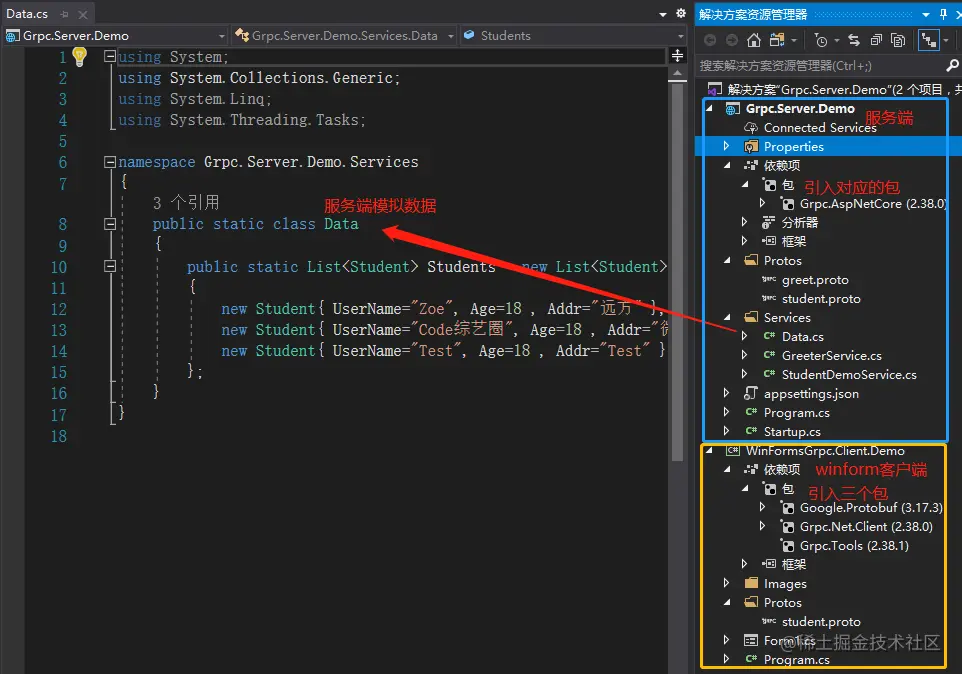The height and width of the screenshot is (674, 962).
Task: Collapse the Students list block at line 10
Action: (x=110, y=266)
